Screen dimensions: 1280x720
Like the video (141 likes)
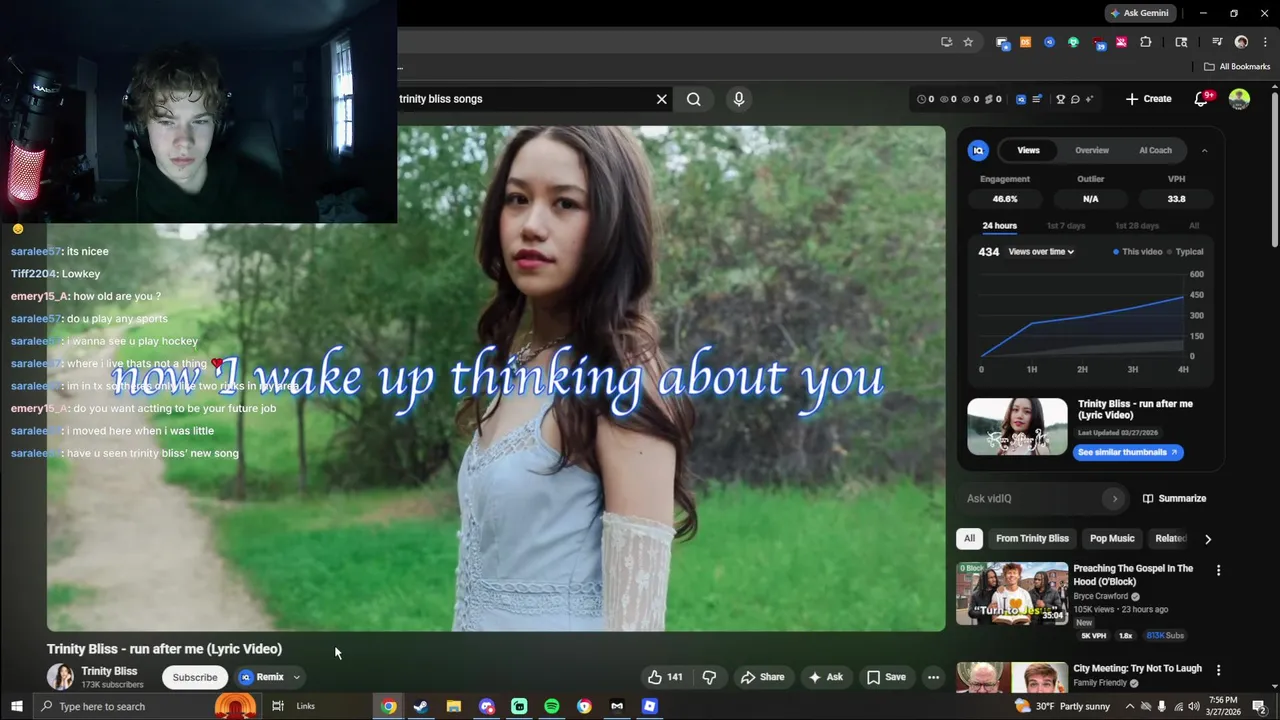point(665,677)
